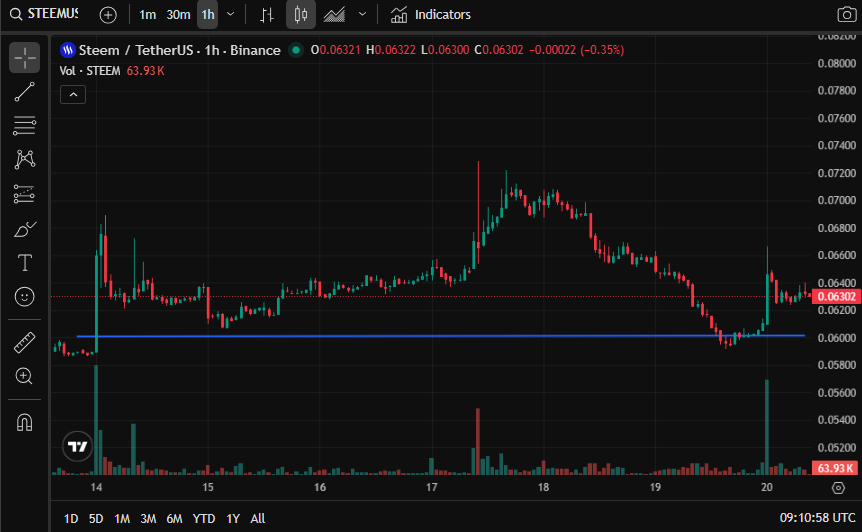Click the add symbol plus icon
This screenshot has height=532, width=862.
[108, 15]
